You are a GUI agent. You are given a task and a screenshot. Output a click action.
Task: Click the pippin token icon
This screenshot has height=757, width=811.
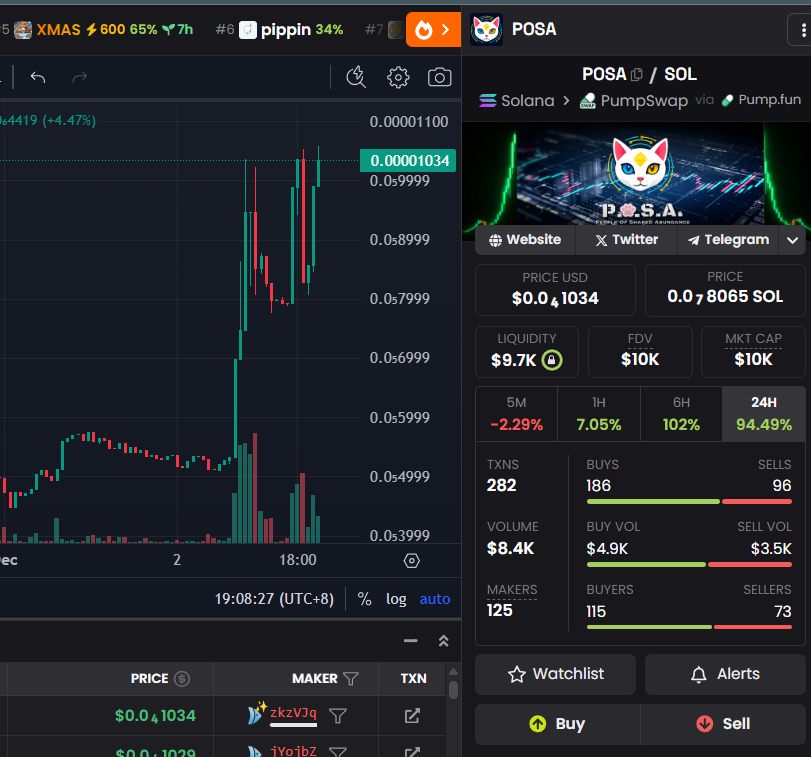248,29
